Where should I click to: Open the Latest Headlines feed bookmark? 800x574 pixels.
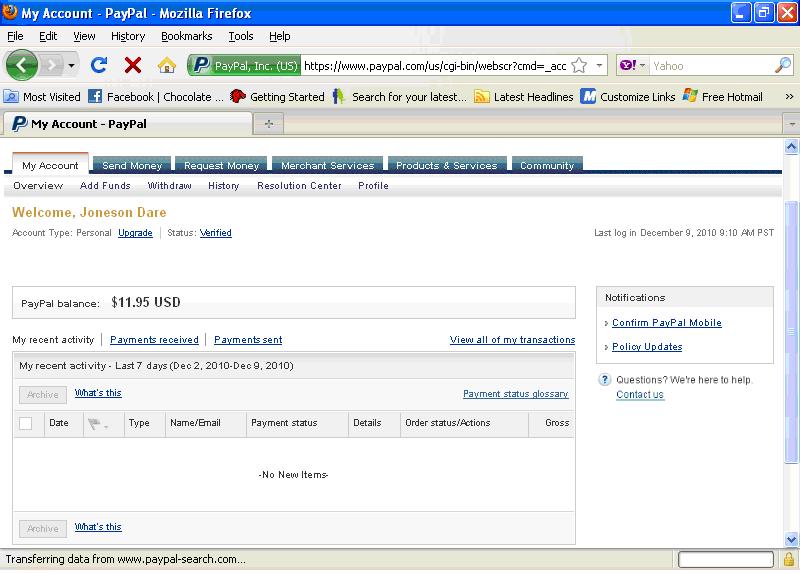[524, 96]
